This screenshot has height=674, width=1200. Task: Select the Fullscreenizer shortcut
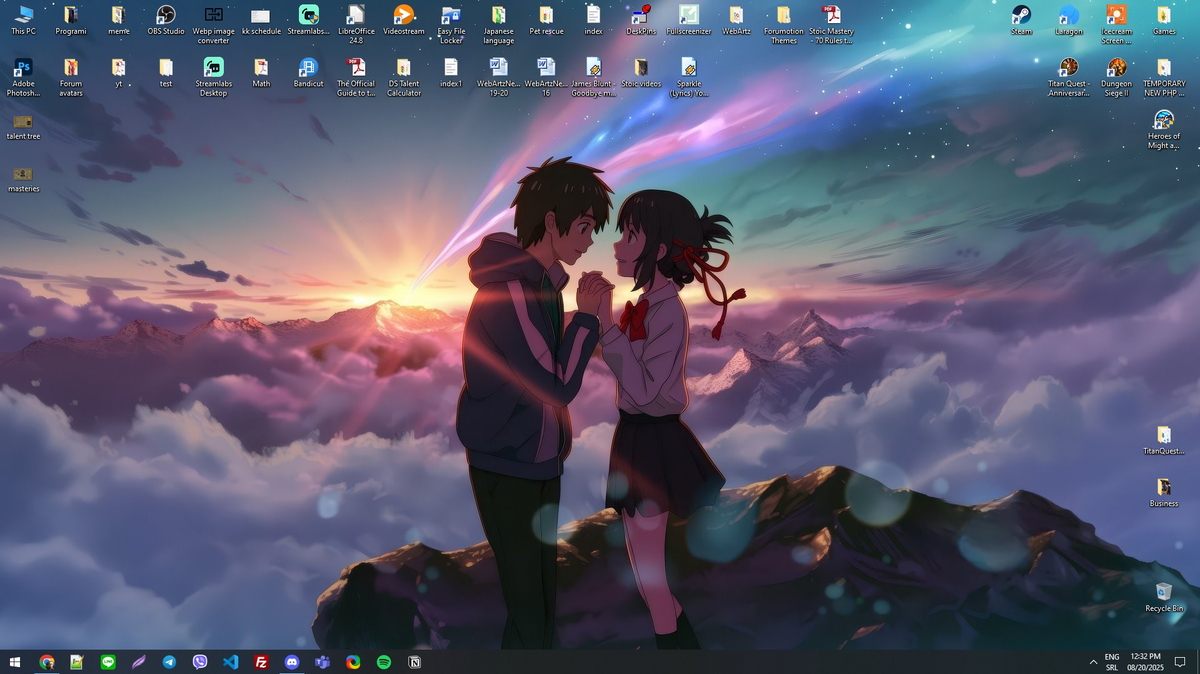coord(689,20)
